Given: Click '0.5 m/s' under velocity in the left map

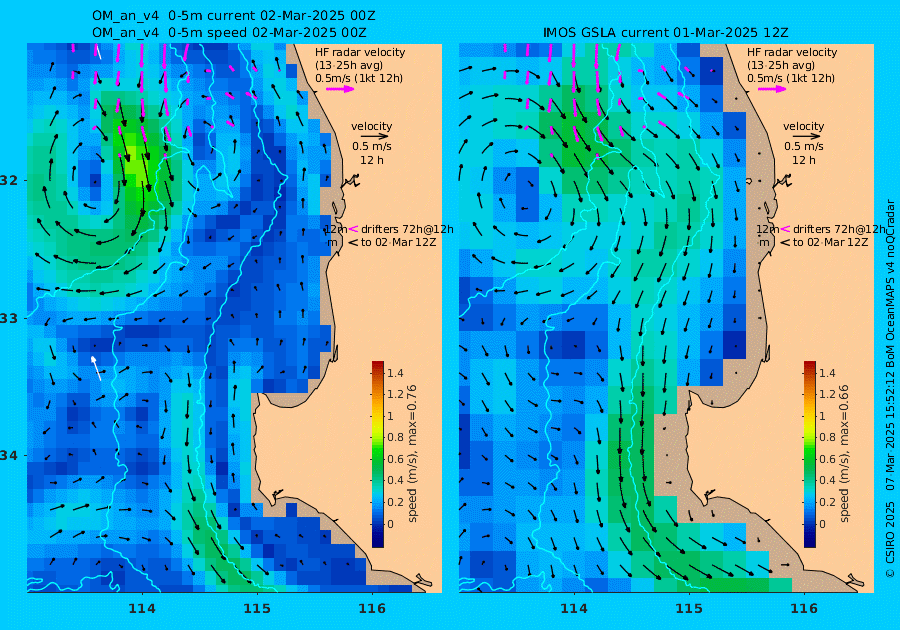Looking at the screenshot, I should (372, 146).
